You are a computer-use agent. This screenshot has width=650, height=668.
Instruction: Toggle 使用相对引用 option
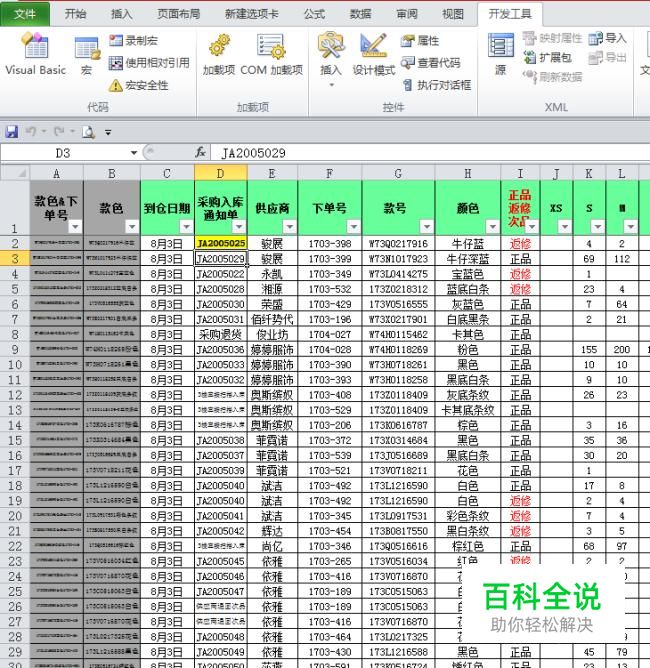pyautogui.click(x=149, y=63)
